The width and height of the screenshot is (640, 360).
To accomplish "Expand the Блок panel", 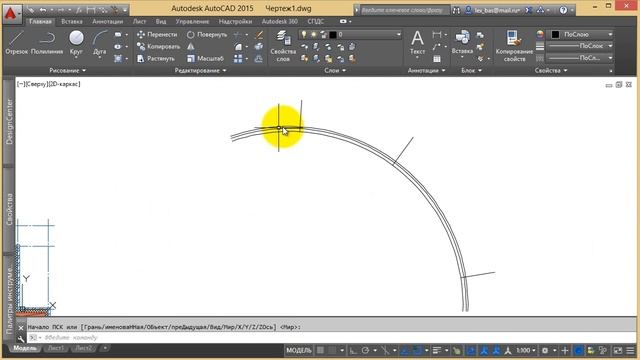I will coord(471,70).
